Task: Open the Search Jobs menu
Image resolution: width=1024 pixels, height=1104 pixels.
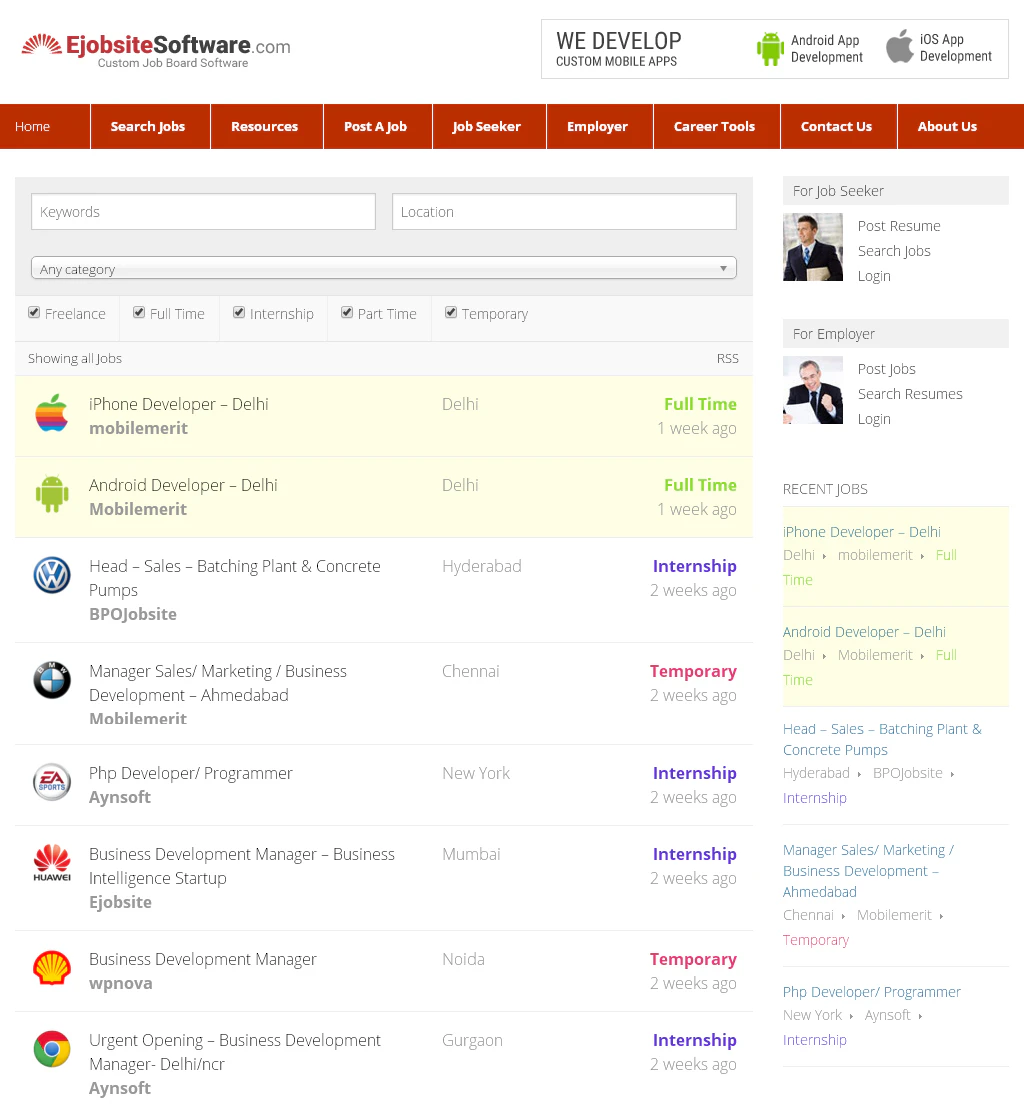Action: (x=148, y=127)
